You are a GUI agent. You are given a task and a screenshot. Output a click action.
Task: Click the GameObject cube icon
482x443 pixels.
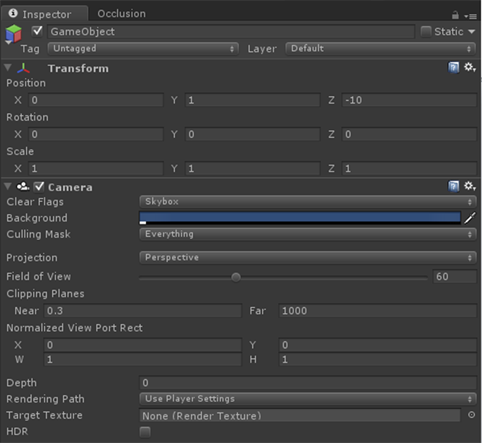click(13, 34)
